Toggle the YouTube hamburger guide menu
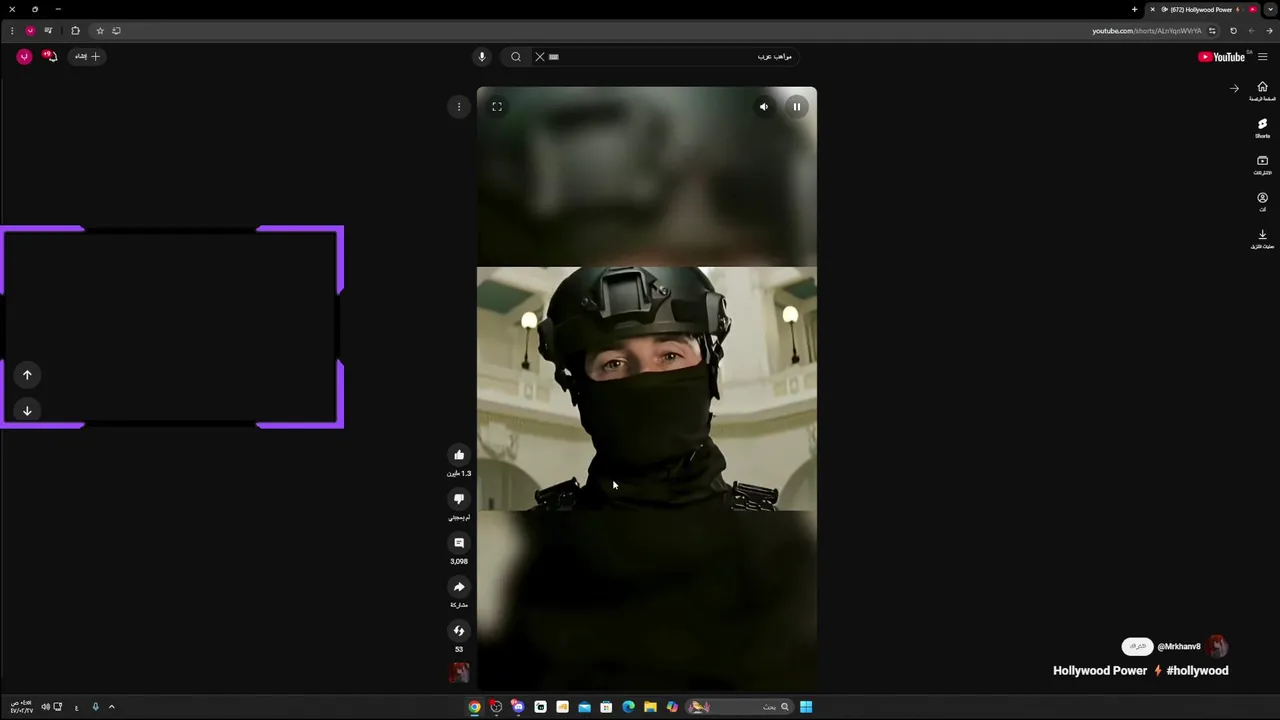1280x720 pixels. (1262, 57)
